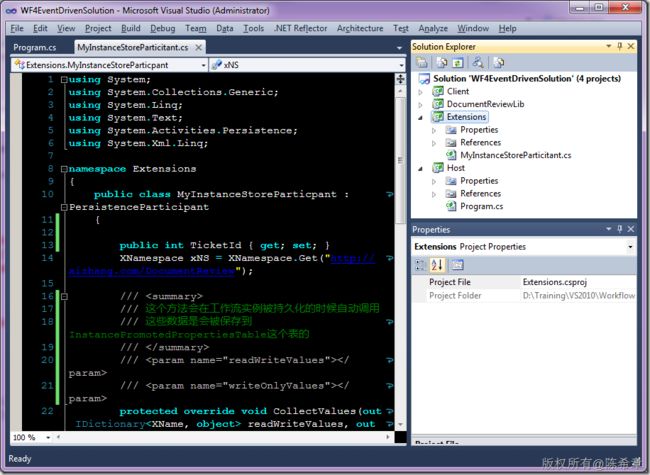
Task: Click Refresh icon in Solution Explorer toolbar
Action: tap(458, 63)
